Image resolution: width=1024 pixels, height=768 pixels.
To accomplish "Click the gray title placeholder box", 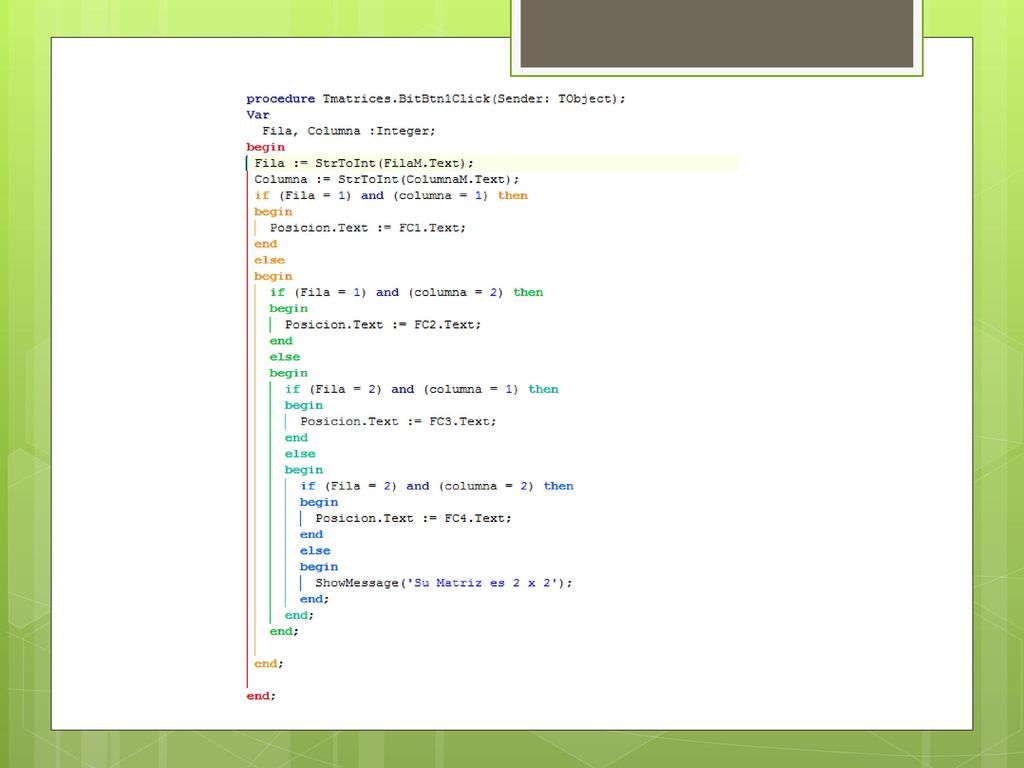I will coord(716,33).
